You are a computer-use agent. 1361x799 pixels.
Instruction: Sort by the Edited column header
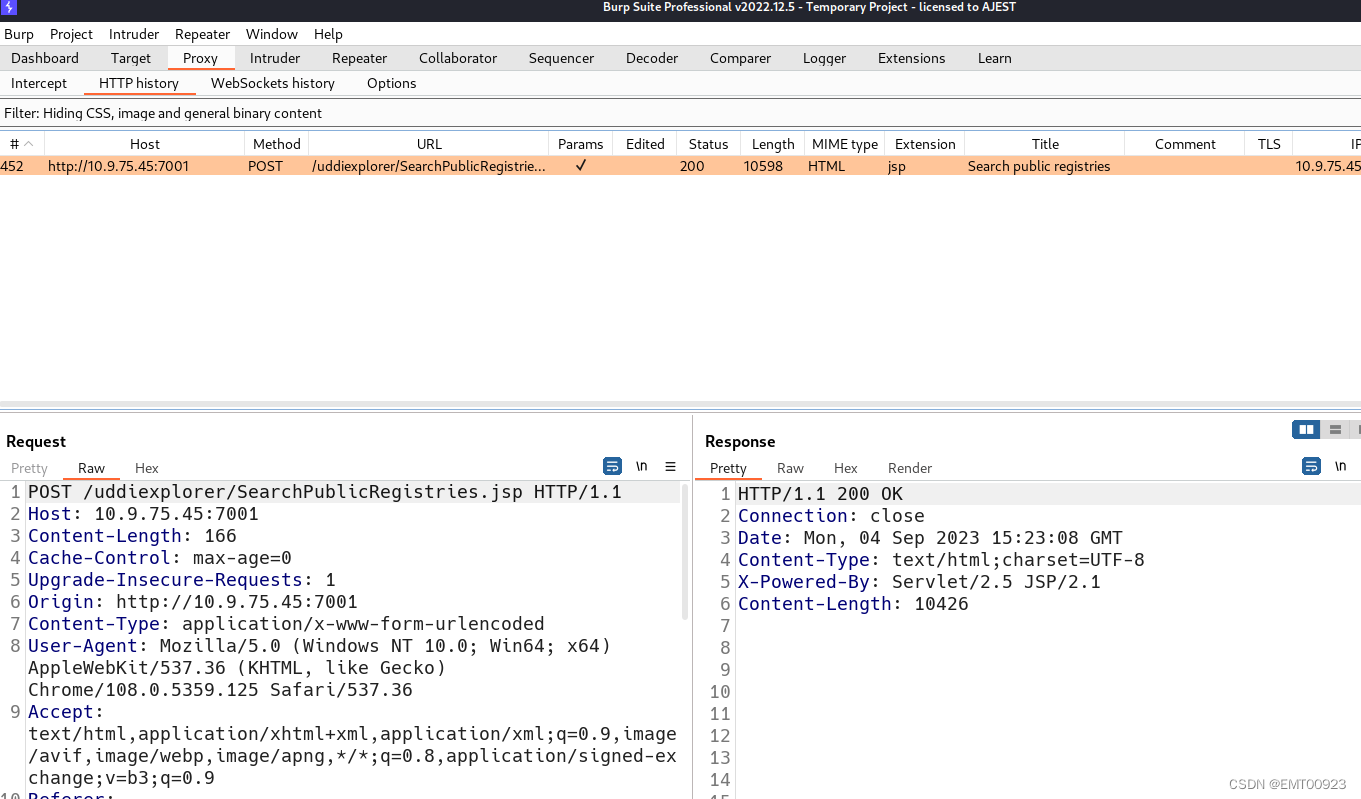[645, 144]
